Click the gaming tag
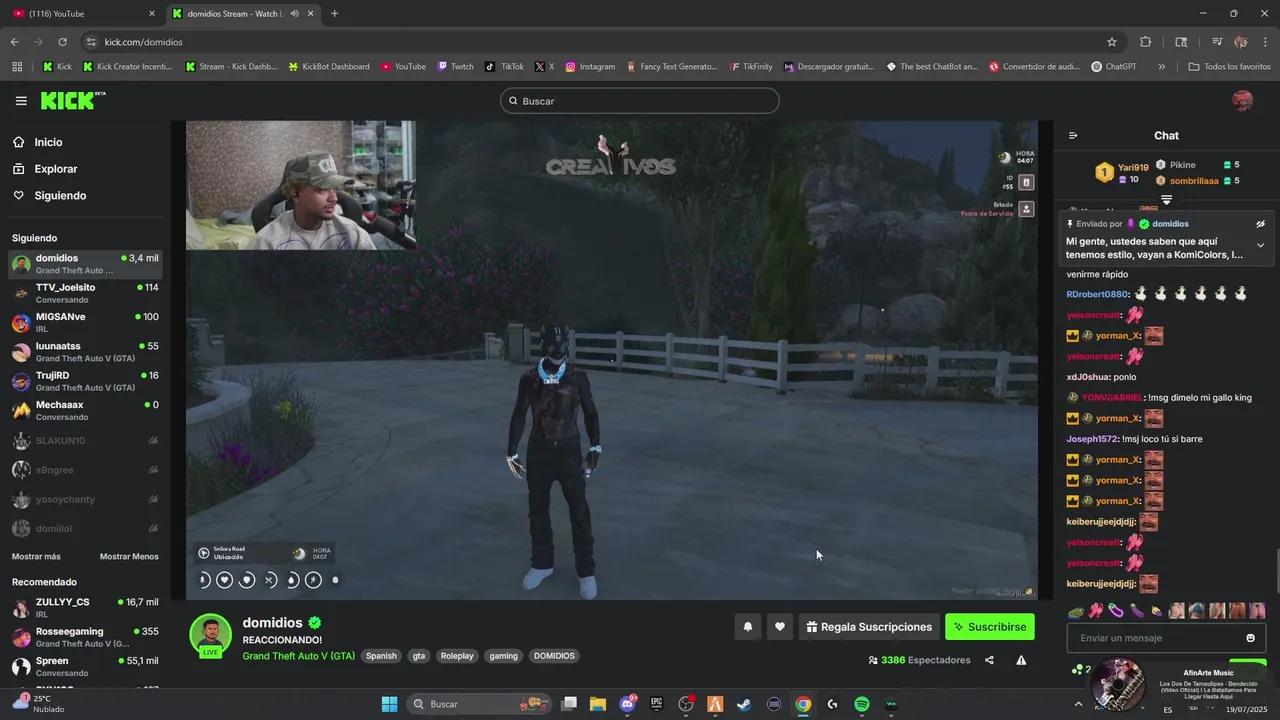1280x720 pixels. pos(503,656)
